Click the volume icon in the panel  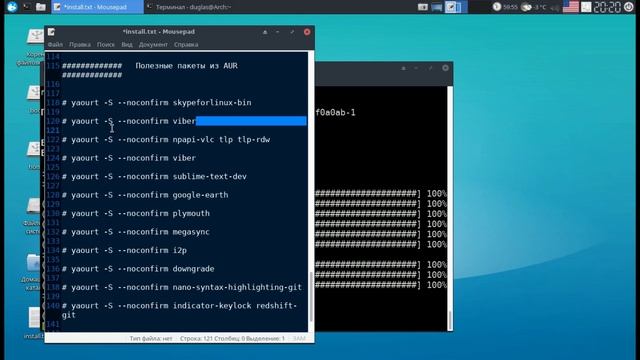[x=555, y=7]
